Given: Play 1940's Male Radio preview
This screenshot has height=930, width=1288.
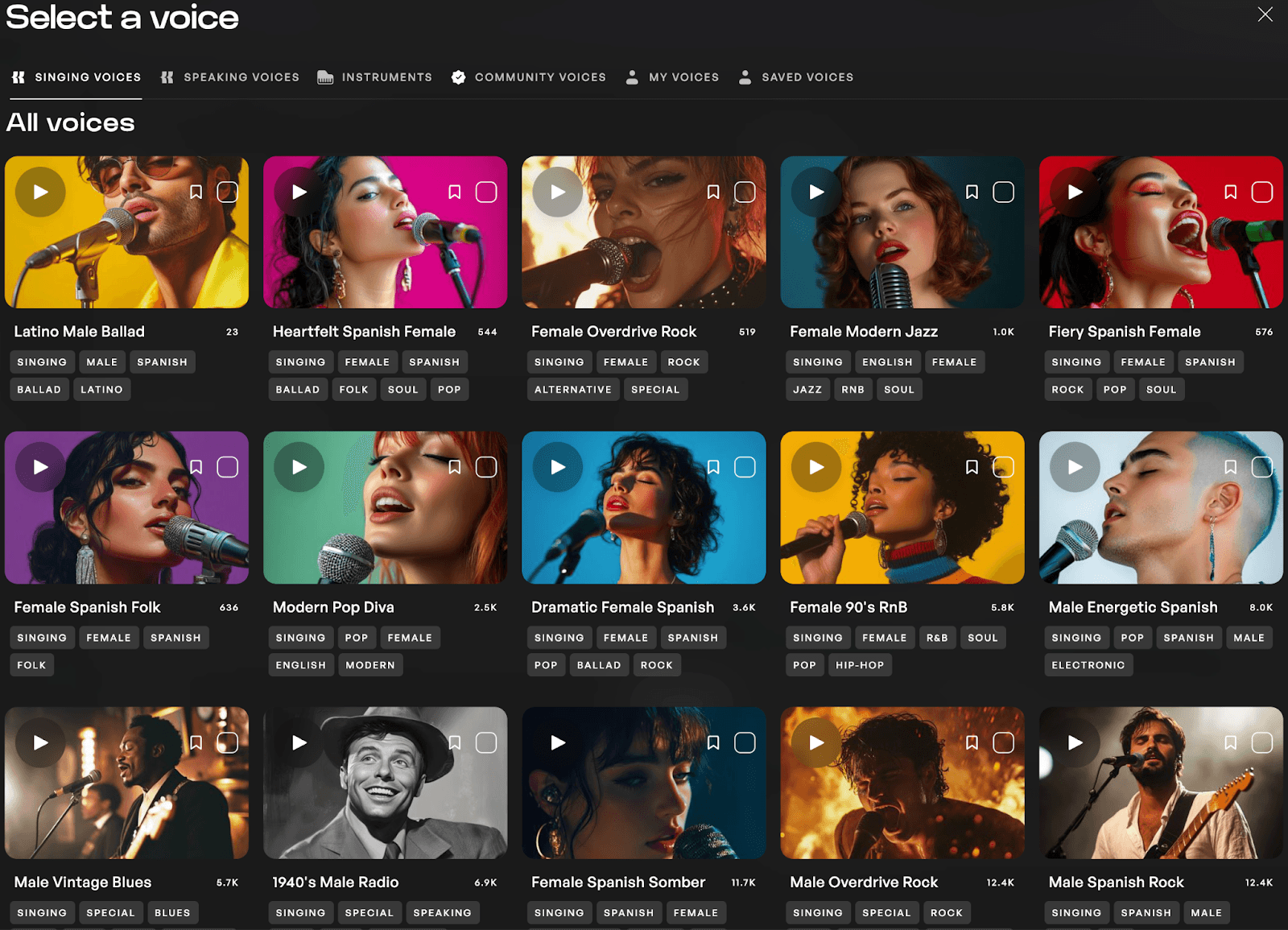Looking at the screenshot, I should coord(299,742).
